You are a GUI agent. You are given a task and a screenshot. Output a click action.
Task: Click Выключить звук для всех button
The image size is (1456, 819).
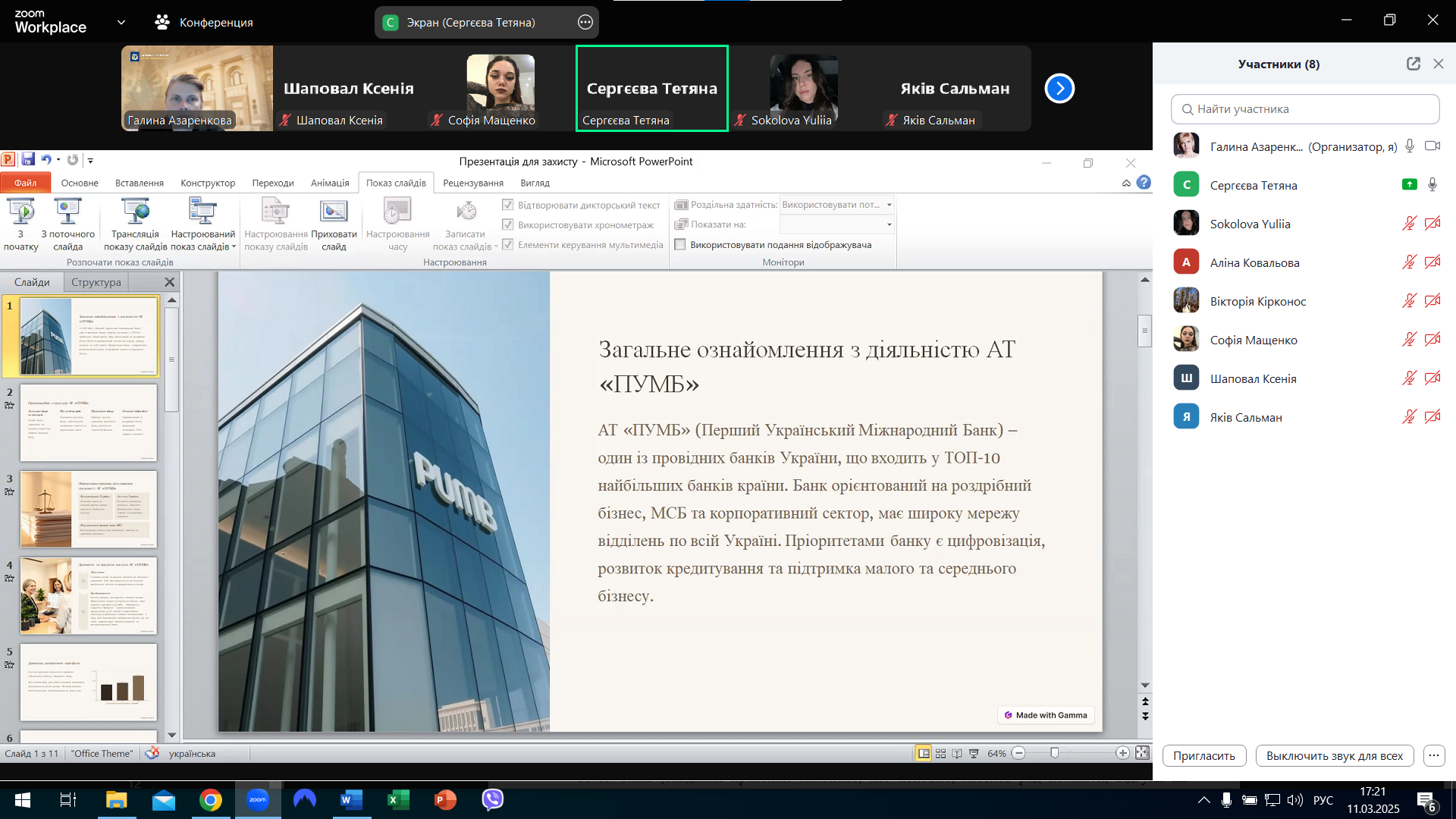pyautogui.click(x=1335, y=755)
